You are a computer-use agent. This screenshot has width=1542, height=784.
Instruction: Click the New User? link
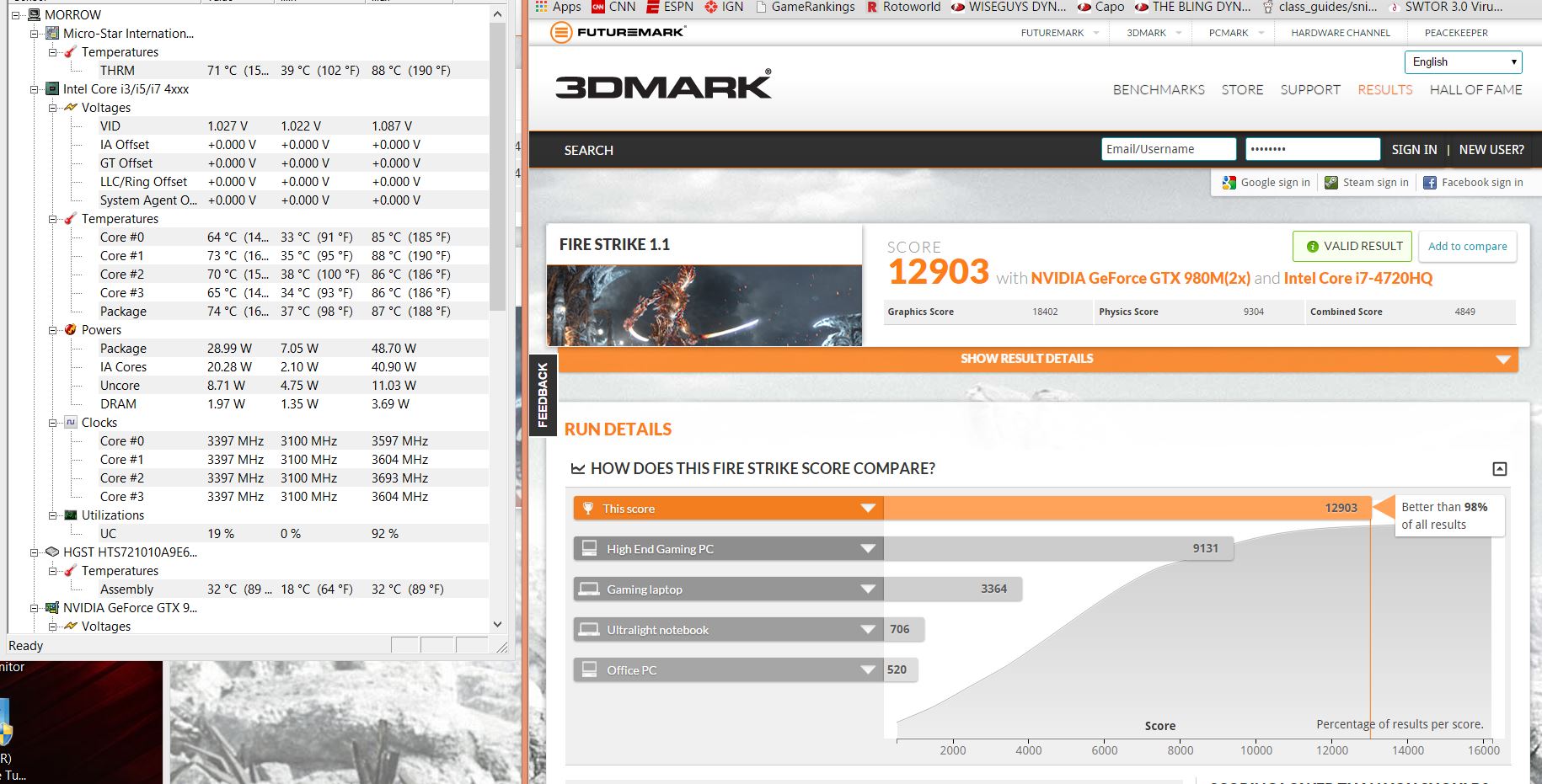click(x=1491, y=149)
